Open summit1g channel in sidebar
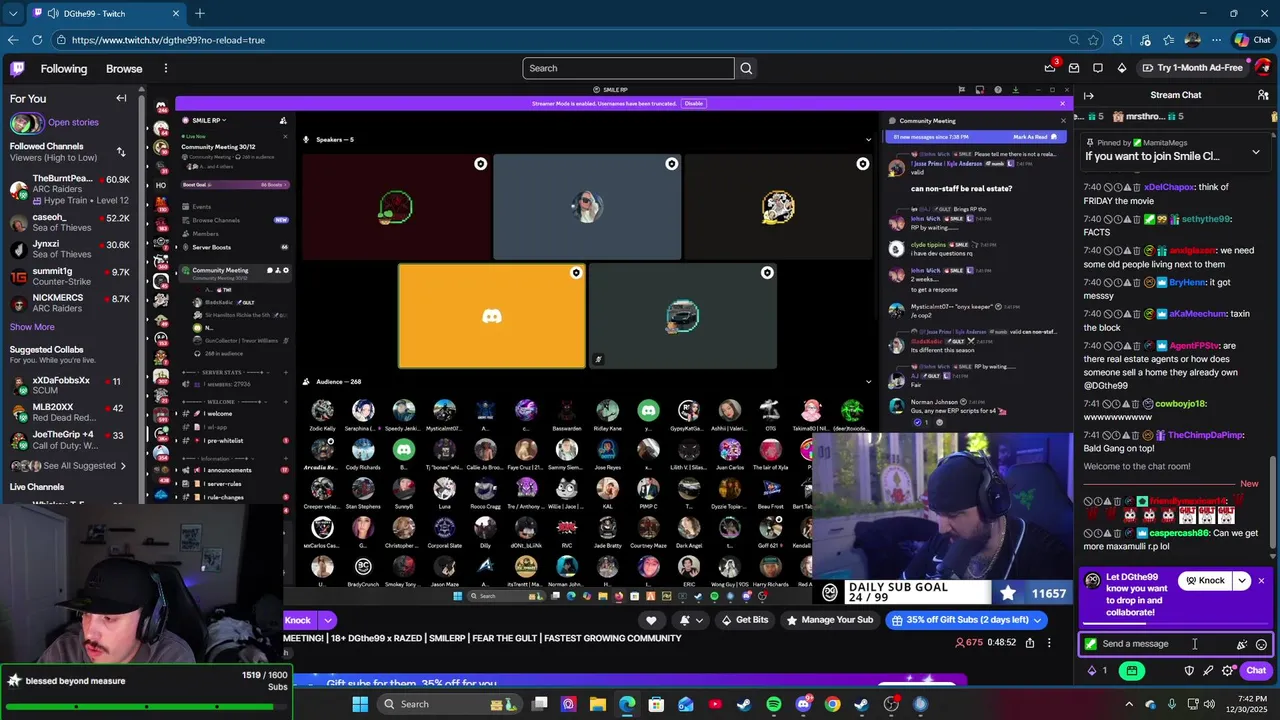 70,278
